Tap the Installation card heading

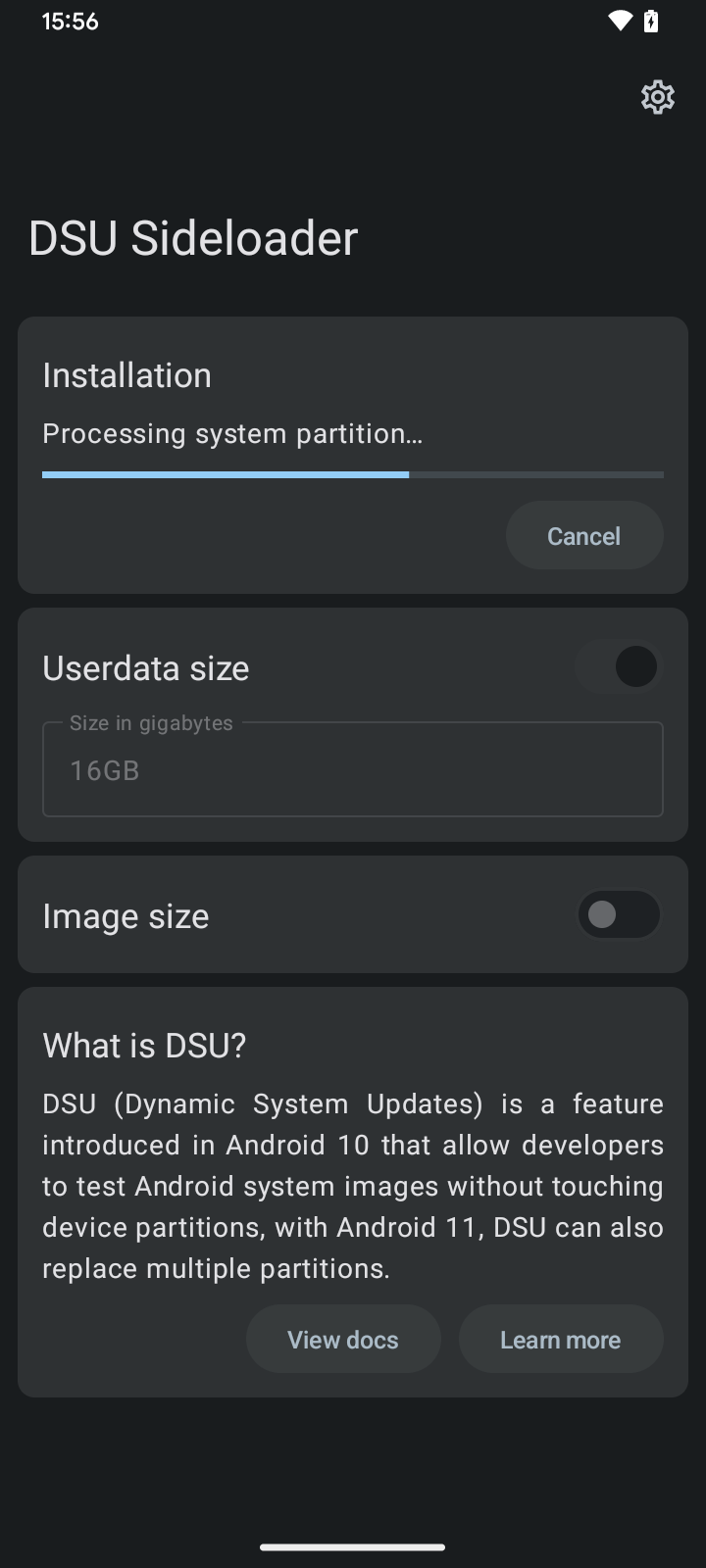(127, 375)
